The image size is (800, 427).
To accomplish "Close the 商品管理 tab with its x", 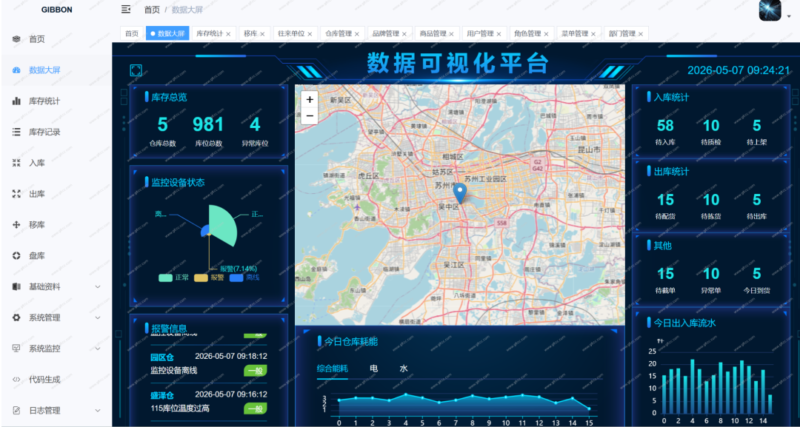I will [x=452, y=34].
